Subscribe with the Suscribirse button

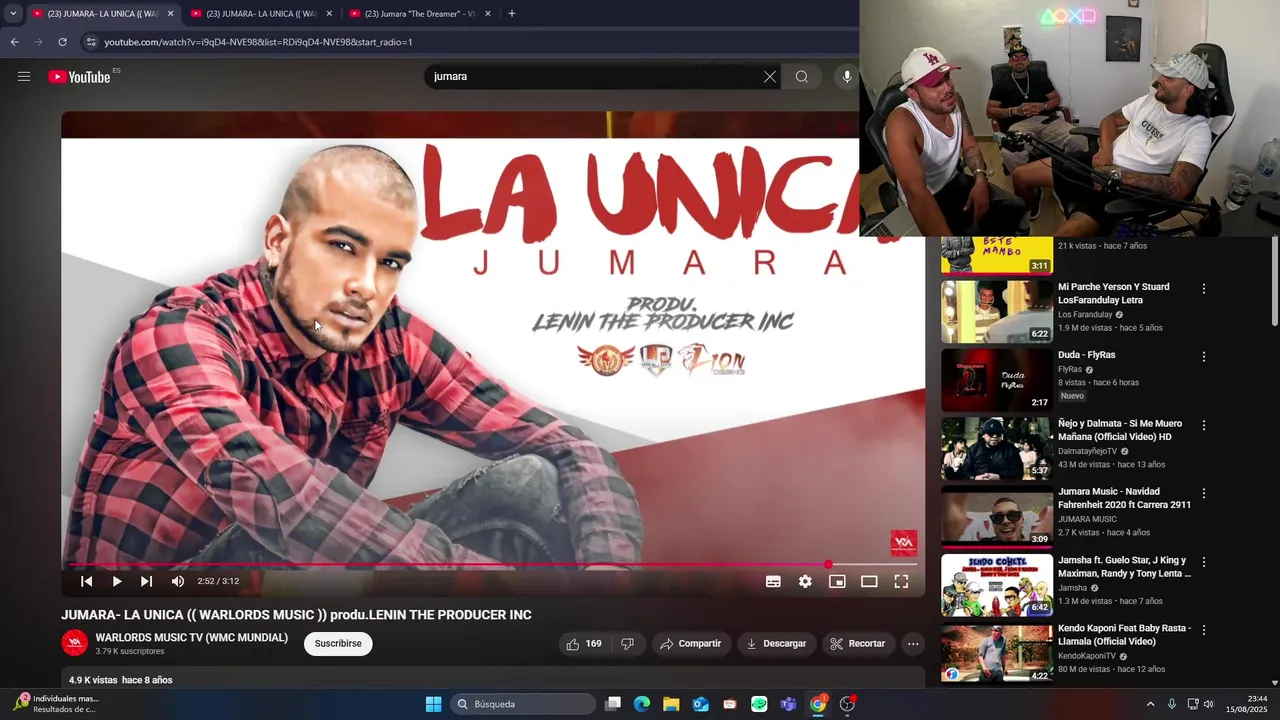(x=338, y=644)
